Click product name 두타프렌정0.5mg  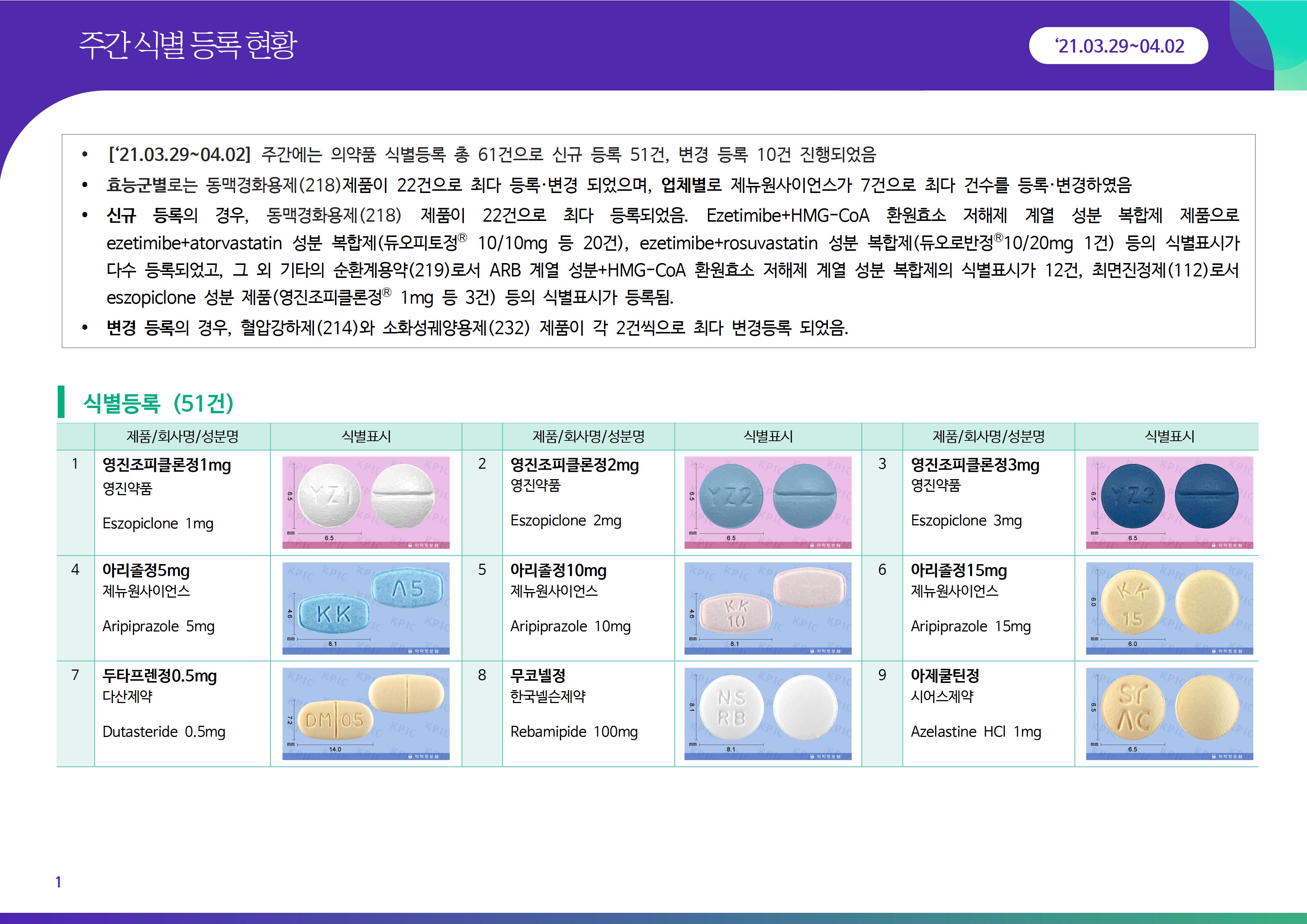159,676
